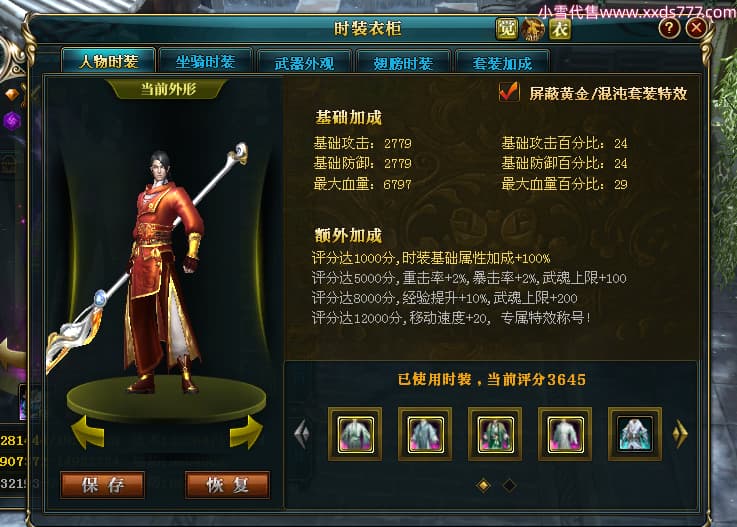Switch to the 坐骑时装 tab

[205, 61]
